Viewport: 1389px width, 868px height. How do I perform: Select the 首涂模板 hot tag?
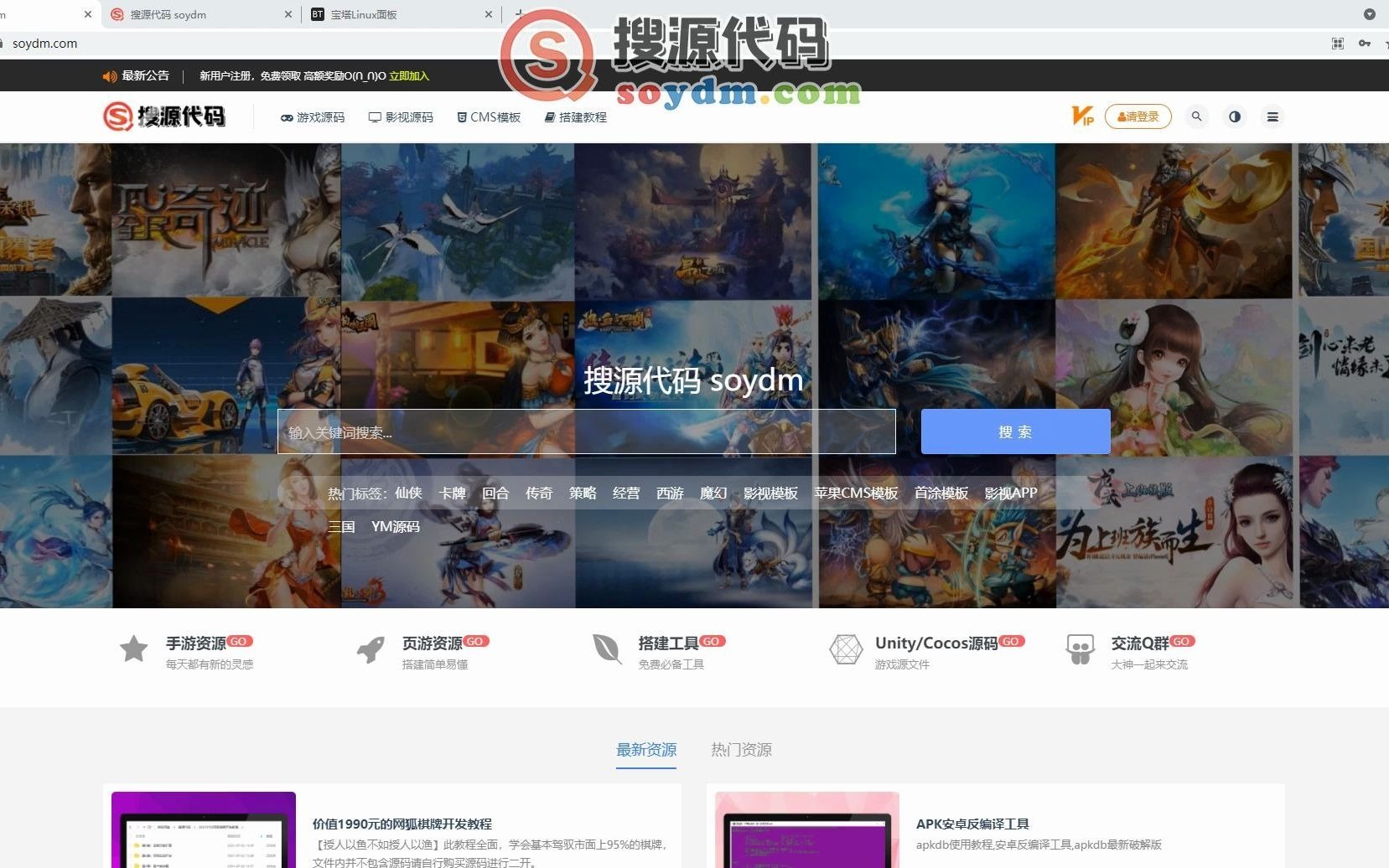(941, 493)
